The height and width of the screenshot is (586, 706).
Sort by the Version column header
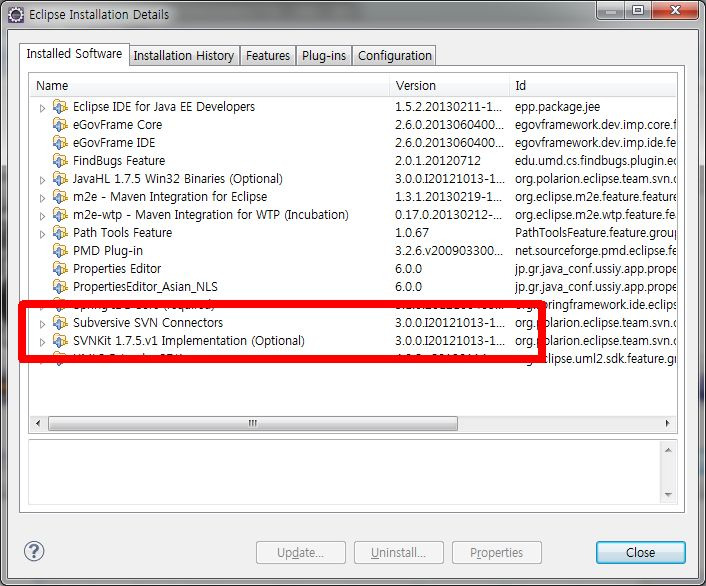(449, 86)
